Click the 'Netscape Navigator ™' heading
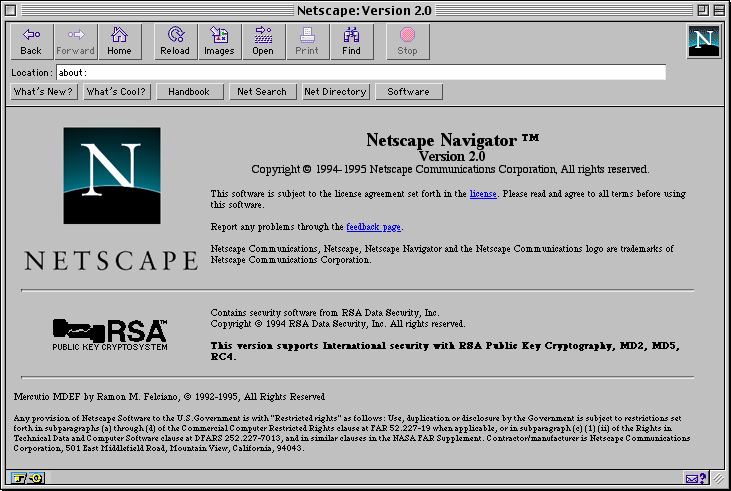The height and width of the screenshot is (491, 731). 452,140
